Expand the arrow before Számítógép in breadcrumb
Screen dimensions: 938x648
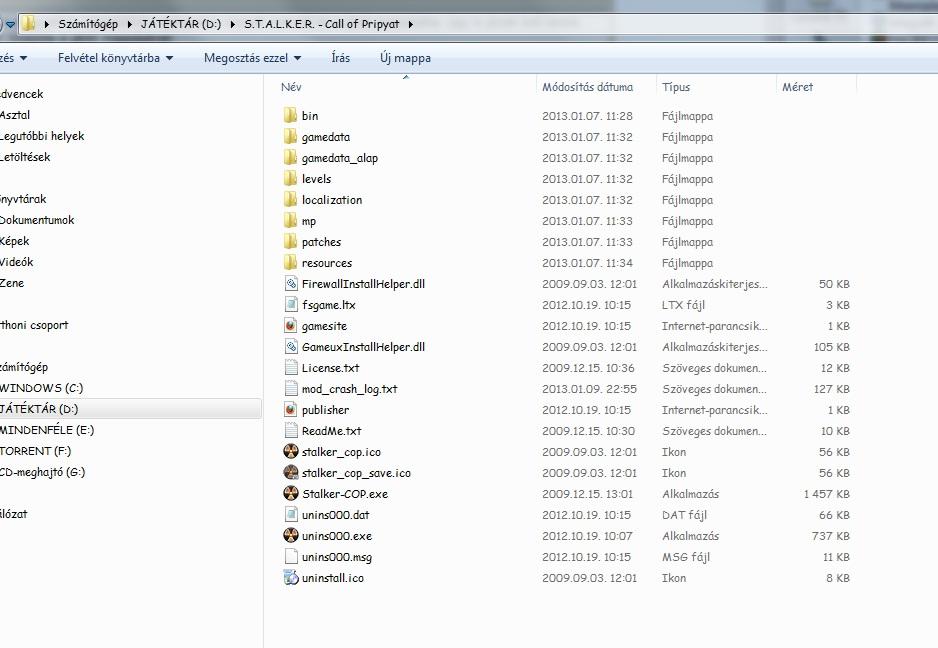47,25
